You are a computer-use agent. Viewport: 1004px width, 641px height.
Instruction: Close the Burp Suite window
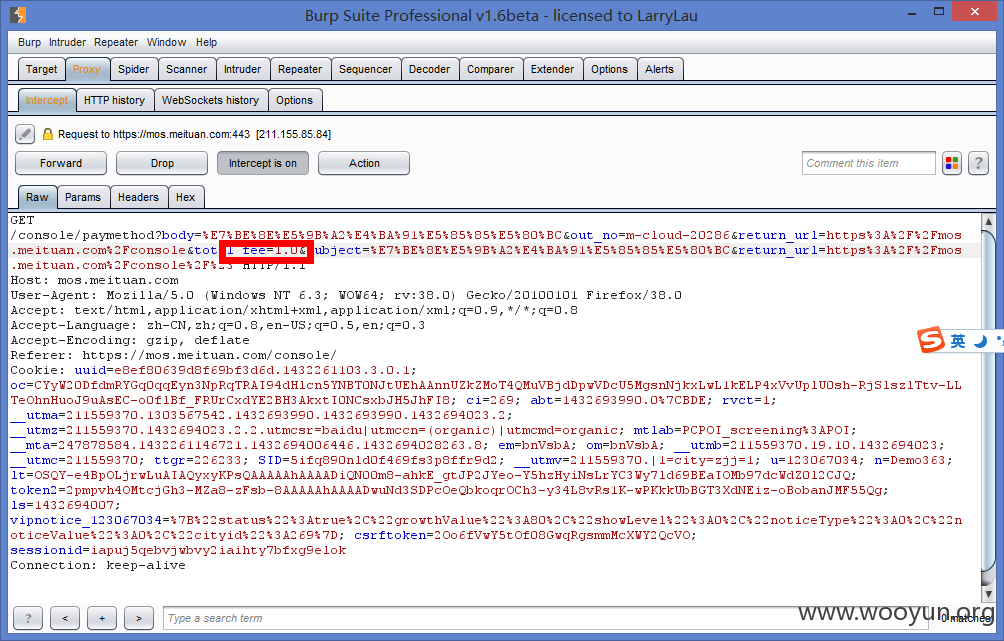[x=975, y=12]
